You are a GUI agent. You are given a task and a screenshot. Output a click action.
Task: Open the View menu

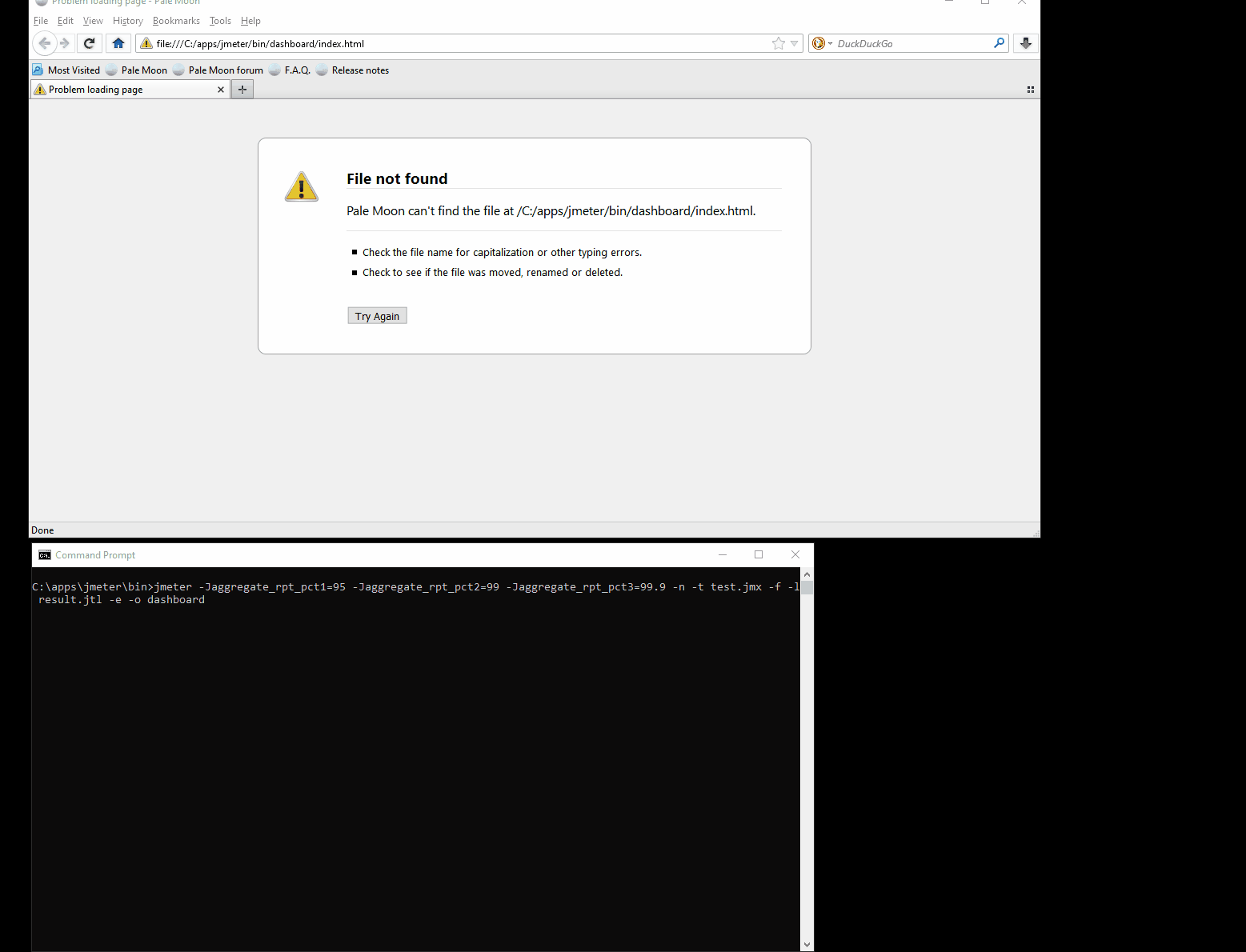93,21
